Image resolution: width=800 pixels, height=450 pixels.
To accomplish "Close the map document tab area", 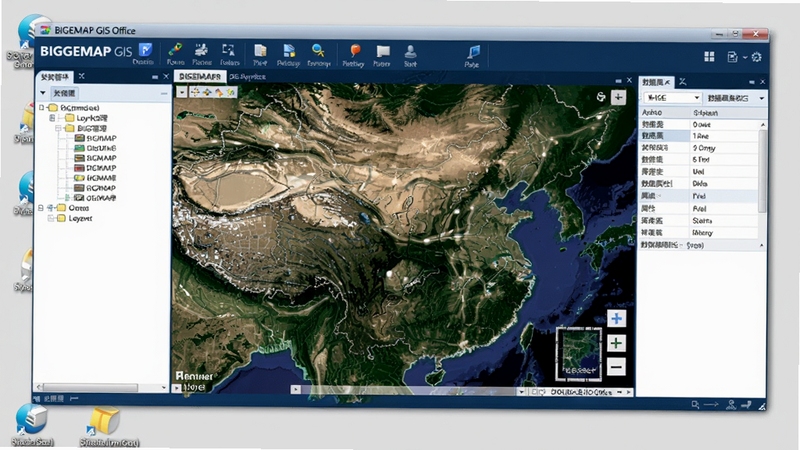I will click(x=629, y=81).
